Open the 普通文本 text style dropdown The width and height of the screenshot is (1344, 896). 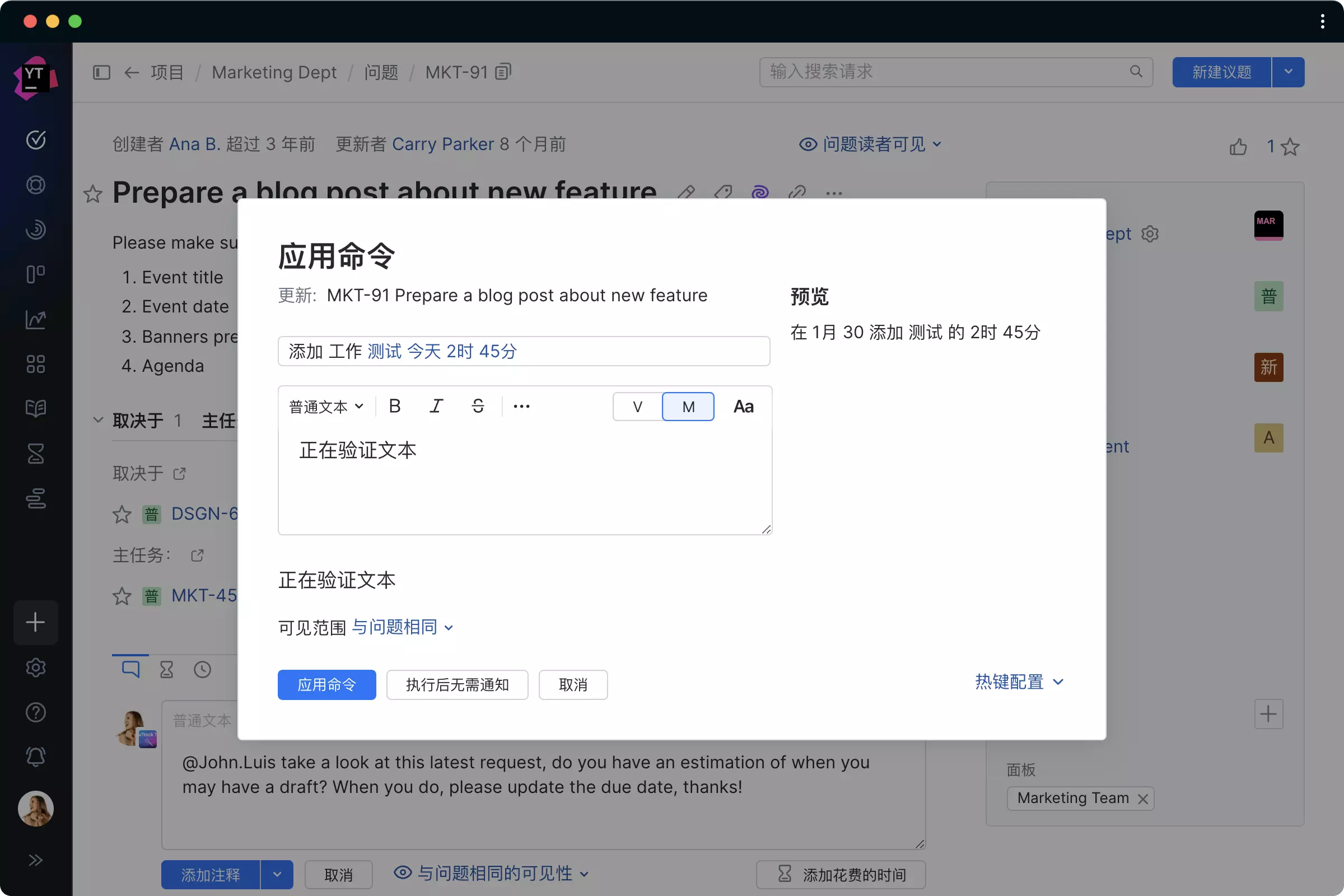(325, 407)
